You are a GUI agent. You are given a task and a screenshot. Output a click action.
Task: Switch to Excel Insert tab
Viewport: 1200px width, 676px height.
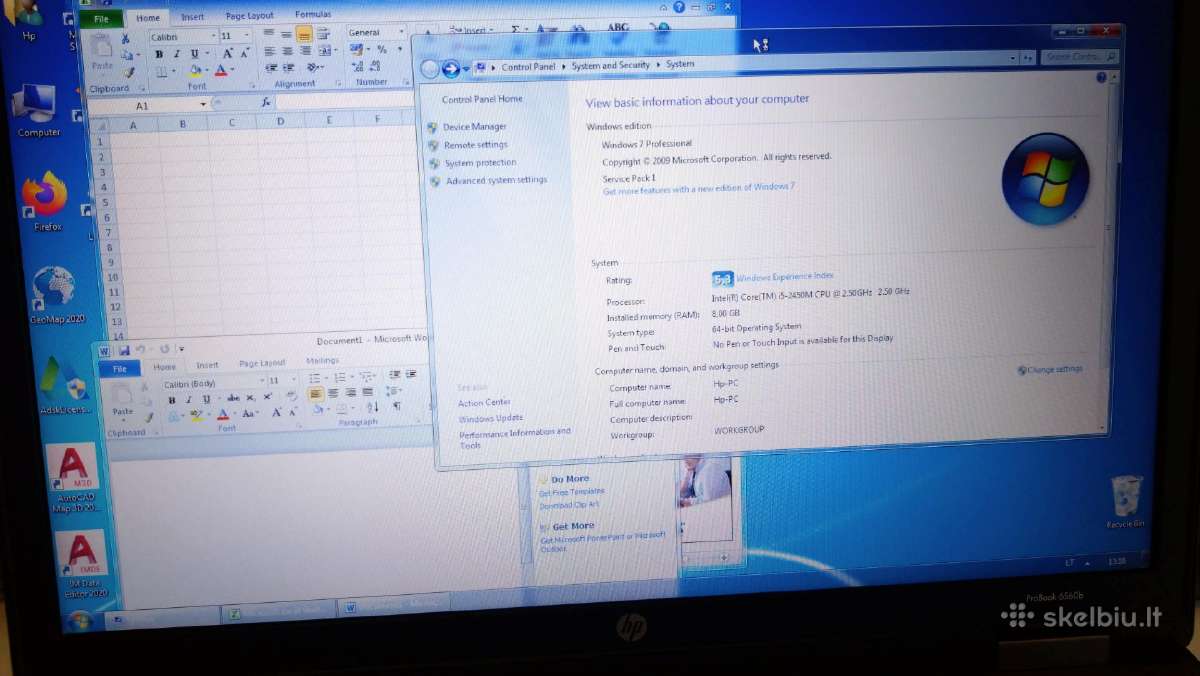pos(192,17)
